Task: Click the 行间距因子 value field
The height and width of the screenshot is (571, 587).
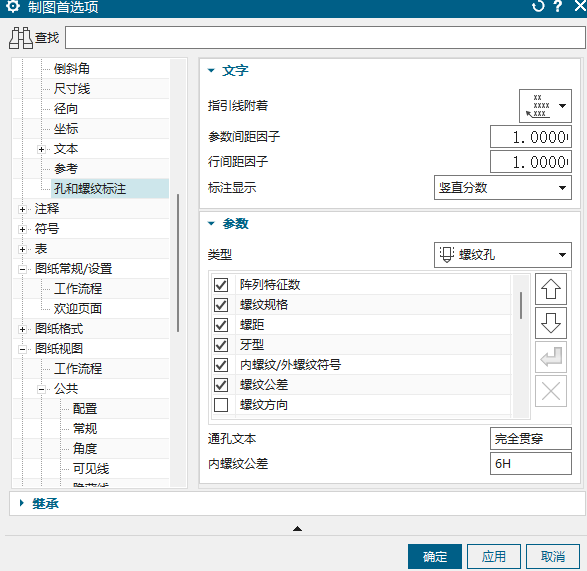Action: point(531,162)
